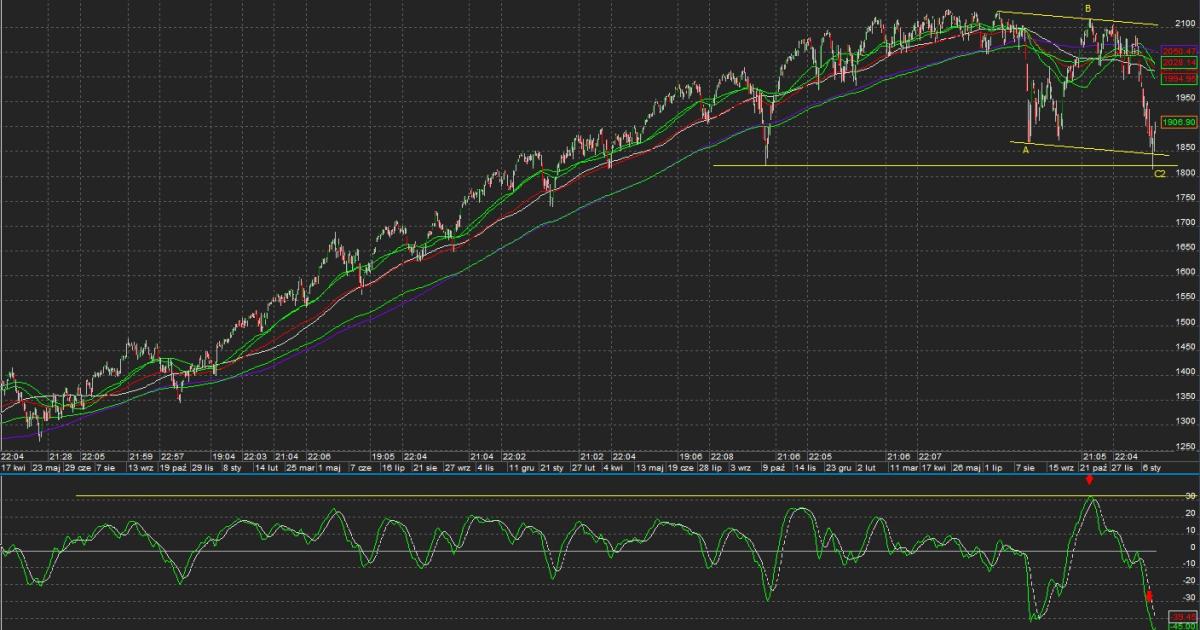Select the wave label A annotation

coord(1025,150)
